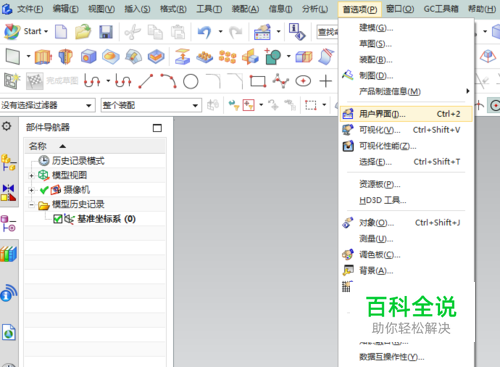Open the 编辑(E) menu

coord(66,9)
